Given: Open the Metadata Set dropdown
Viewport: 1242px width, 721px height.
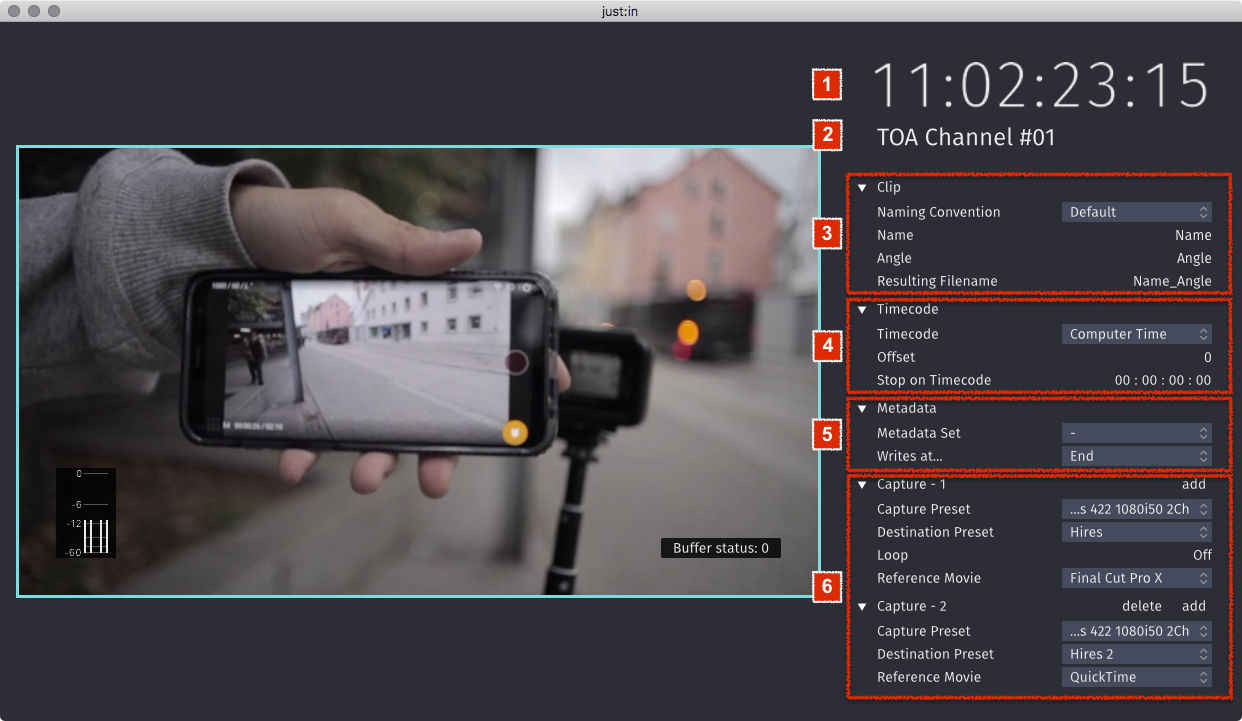Looking at the screenshot, I should pos(1136,433).
